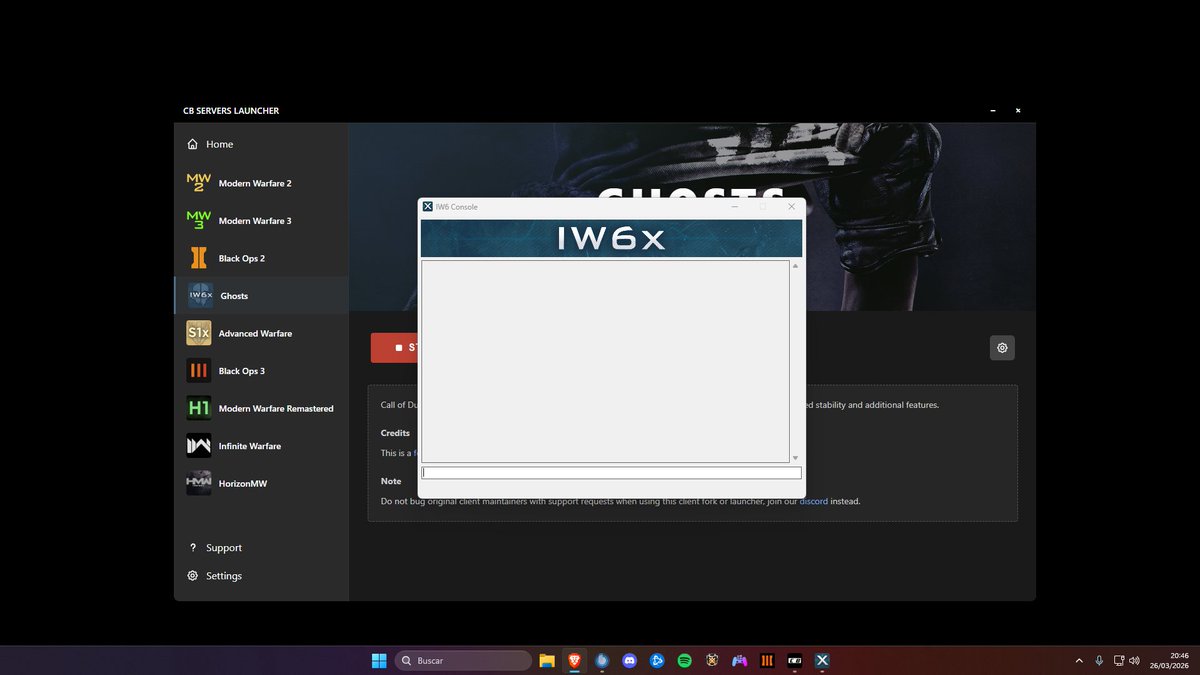This screenshot has width=1200, height=675.
Task: Open the Ghosts game settings gear
Action: 1002,348
